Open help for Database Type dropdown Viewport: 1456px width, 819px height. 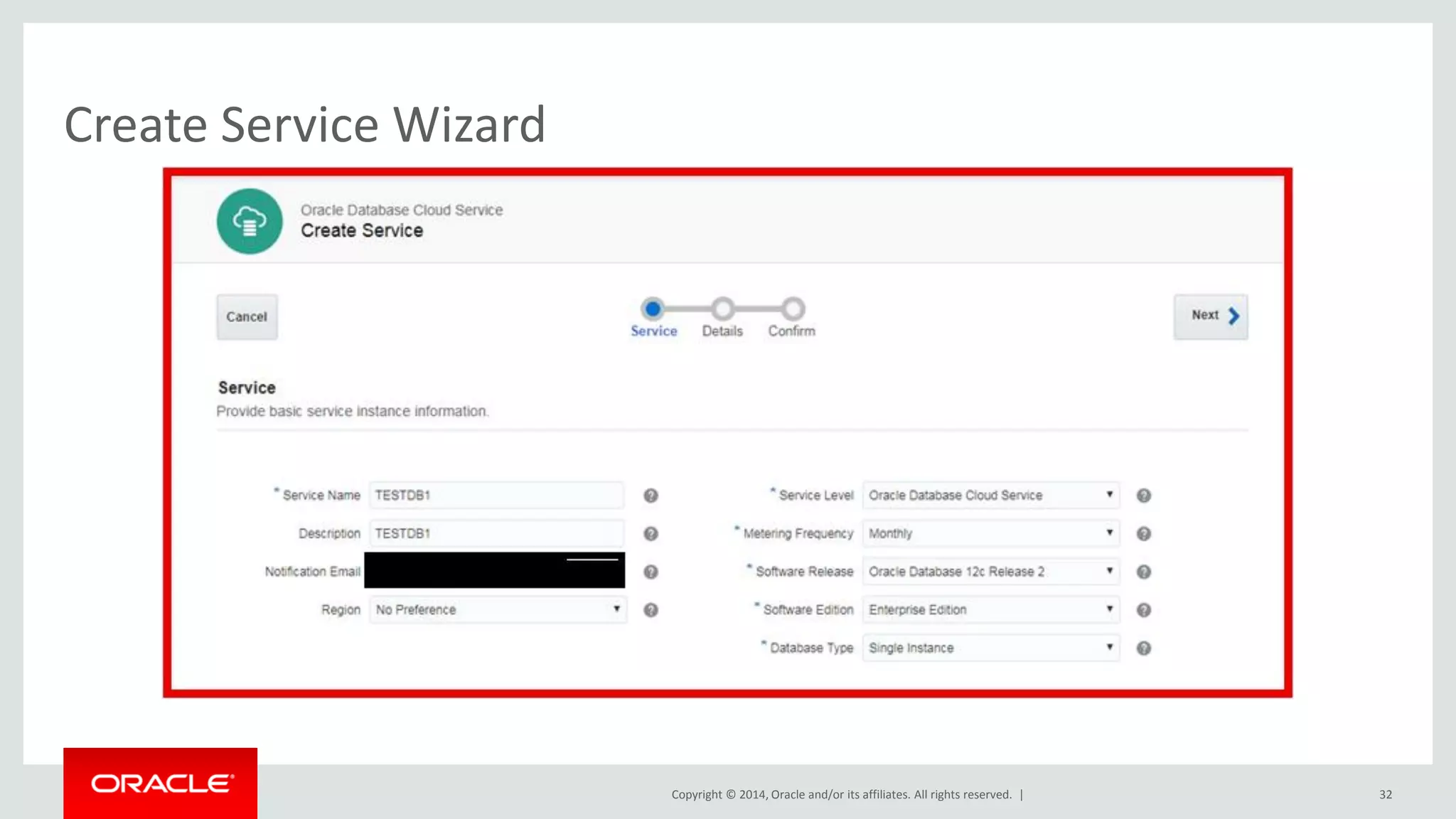pos(1143,648)
